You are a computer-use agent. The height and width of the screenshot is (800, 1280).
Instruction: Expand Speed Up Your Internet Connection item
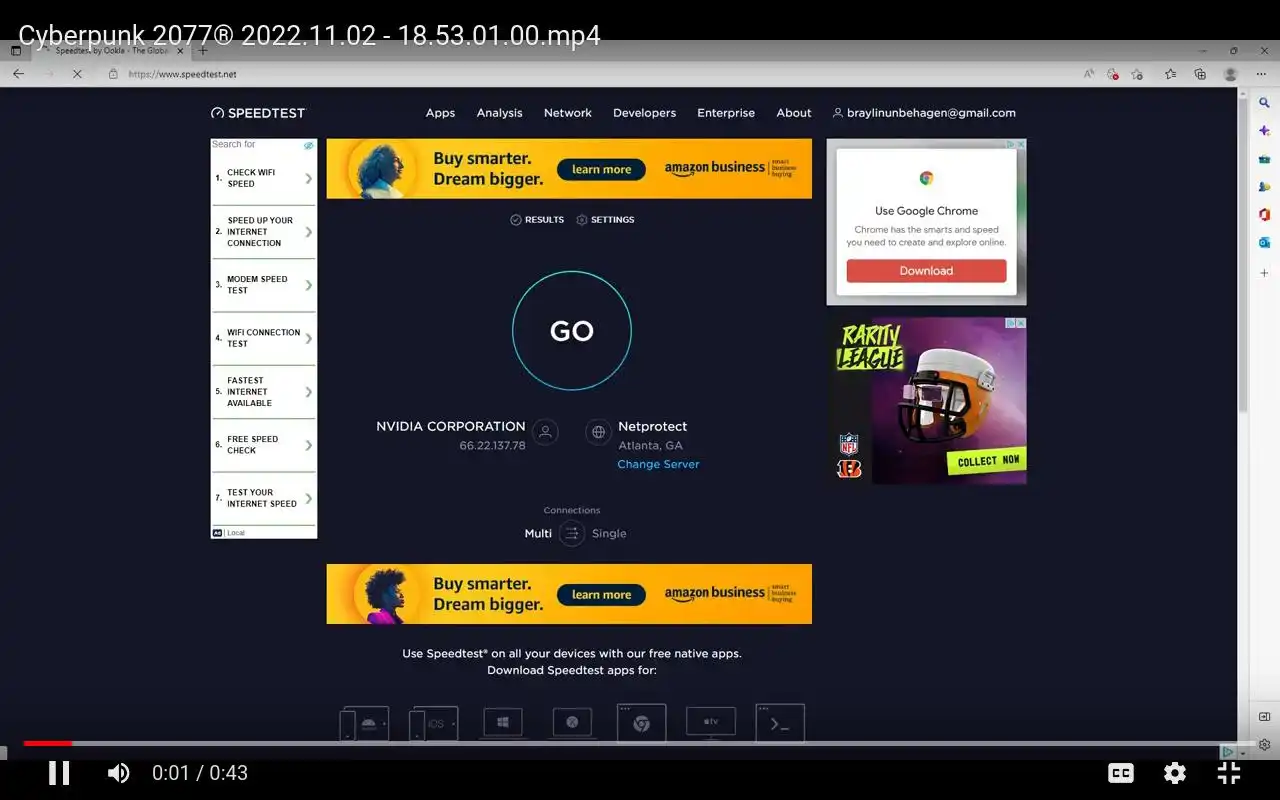pyautogui.click(x=264, y=232)
